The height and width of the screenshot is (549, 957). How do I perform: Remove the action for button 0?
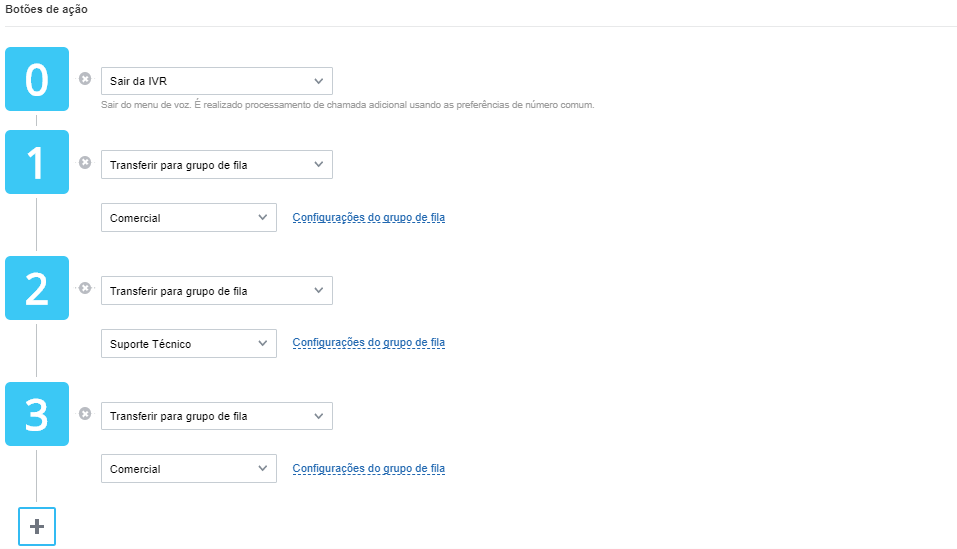point(85,79)
